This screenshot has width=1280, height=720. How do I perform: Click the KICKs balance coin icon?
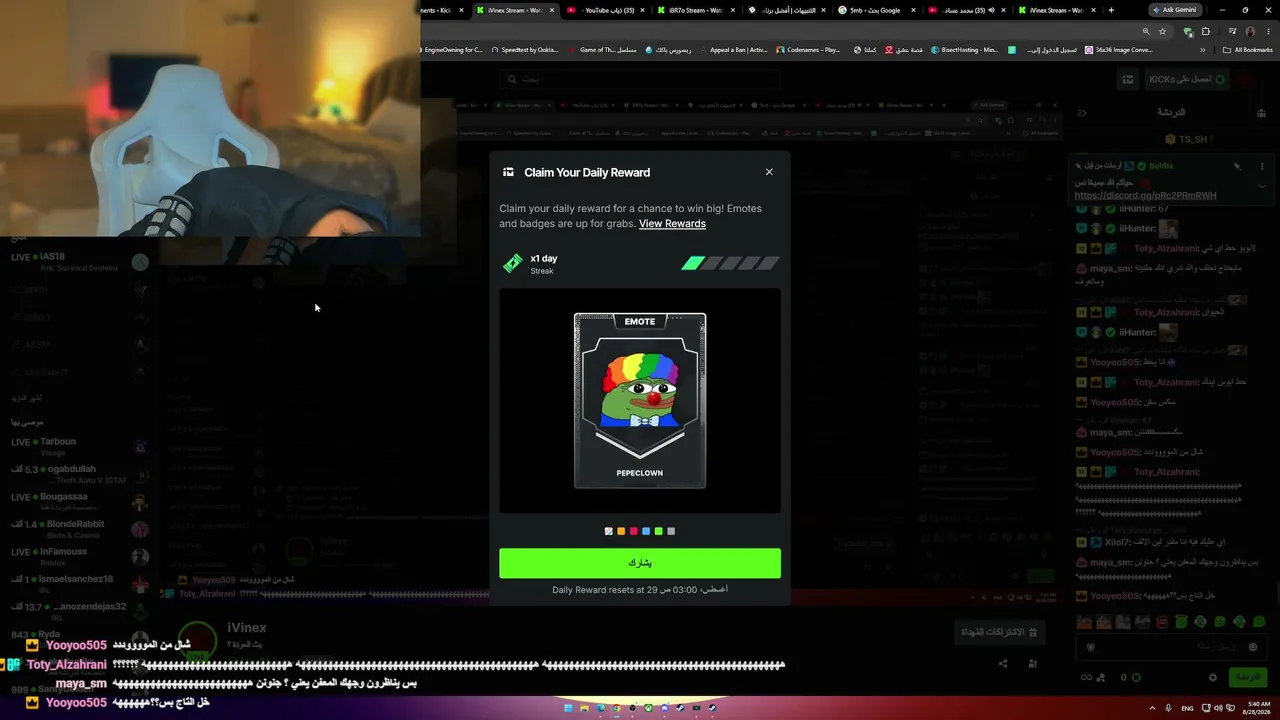click(1135, 677)
